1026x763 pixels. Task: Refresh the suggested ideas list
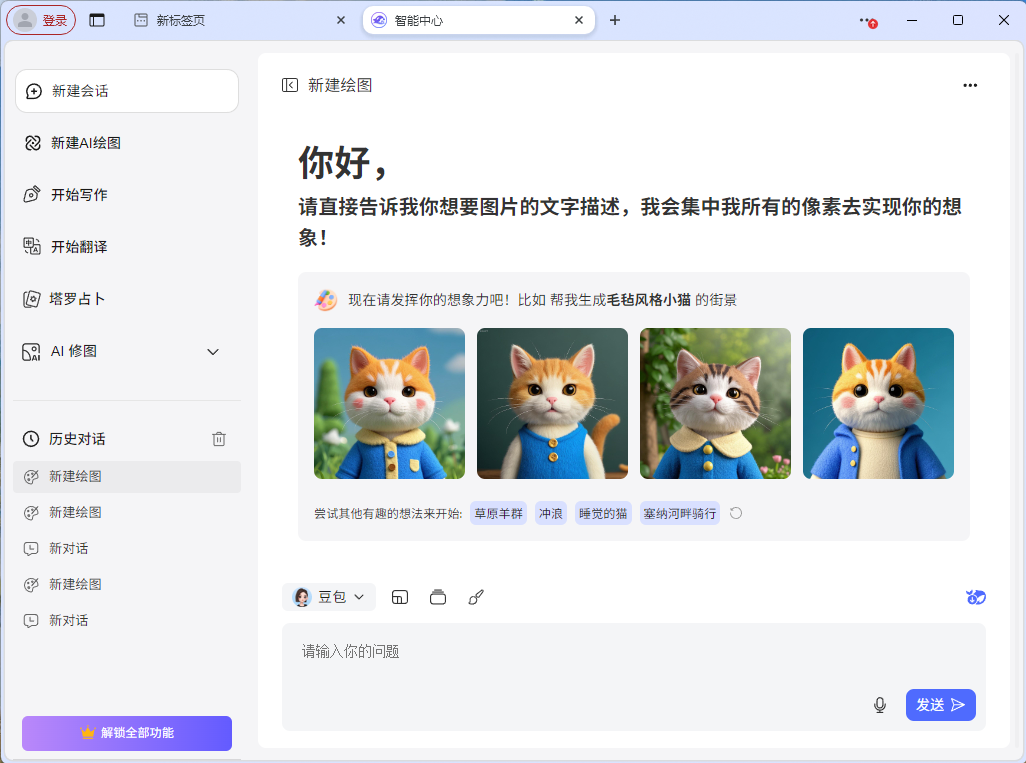(736, 513)
